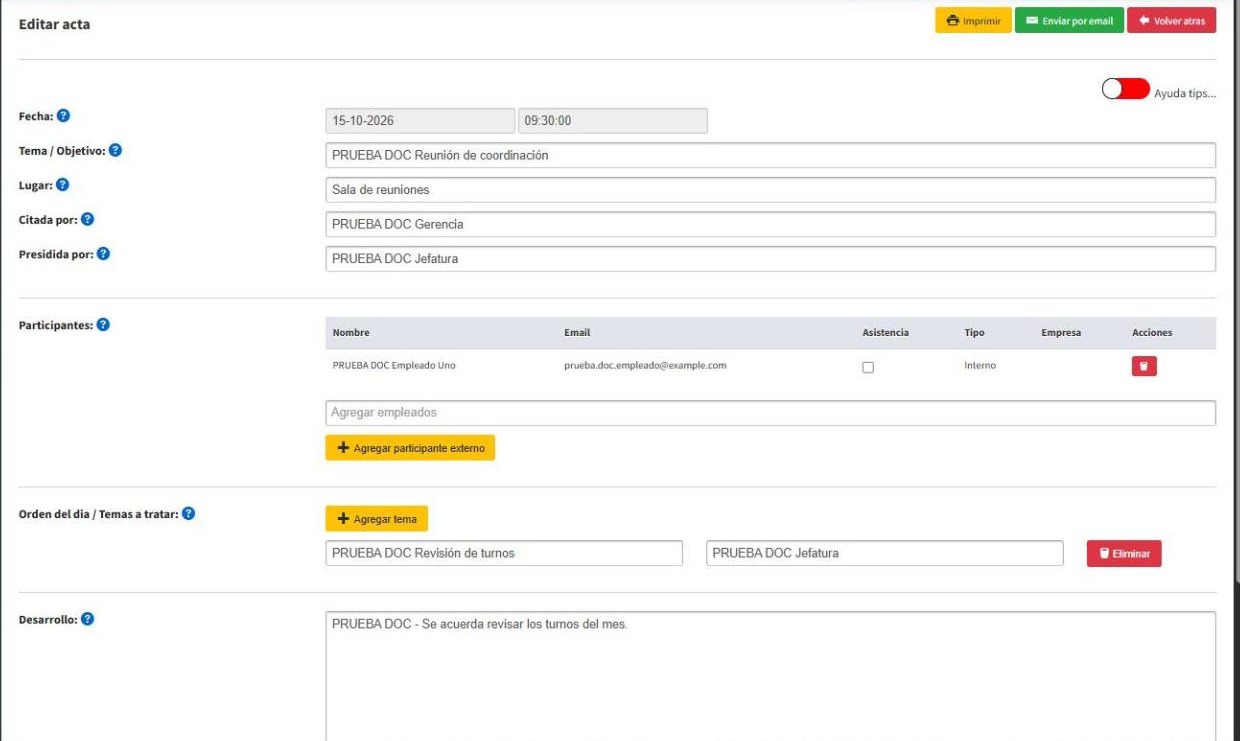Focus the Tema / Objetivo input field
The height and width of the screenshot is (741, 1240).
tap(771, 155)
